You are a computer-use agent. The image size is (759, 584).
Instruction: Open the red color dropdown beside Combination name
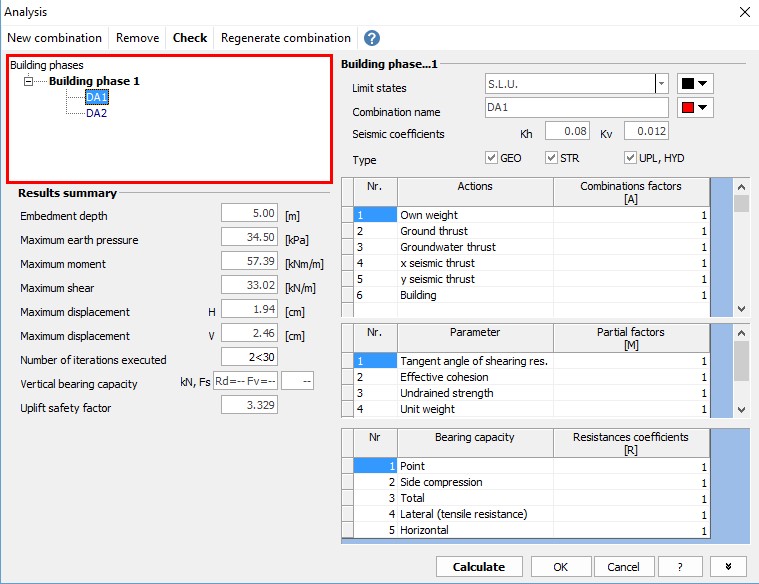coord(694,108)
